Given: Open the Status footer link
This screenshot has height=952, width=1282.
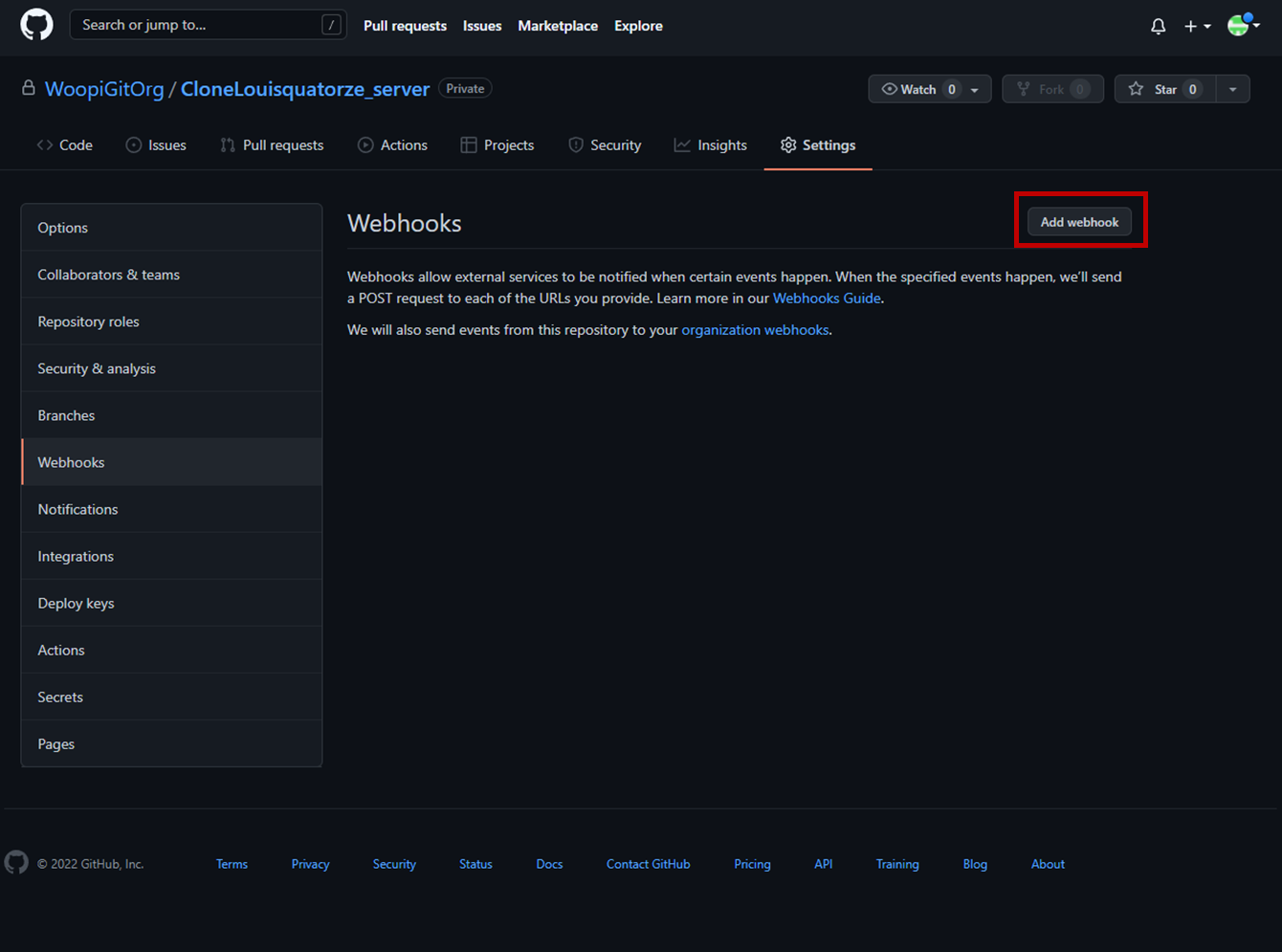Looking at the screenshot, I should tap(475, 864).
